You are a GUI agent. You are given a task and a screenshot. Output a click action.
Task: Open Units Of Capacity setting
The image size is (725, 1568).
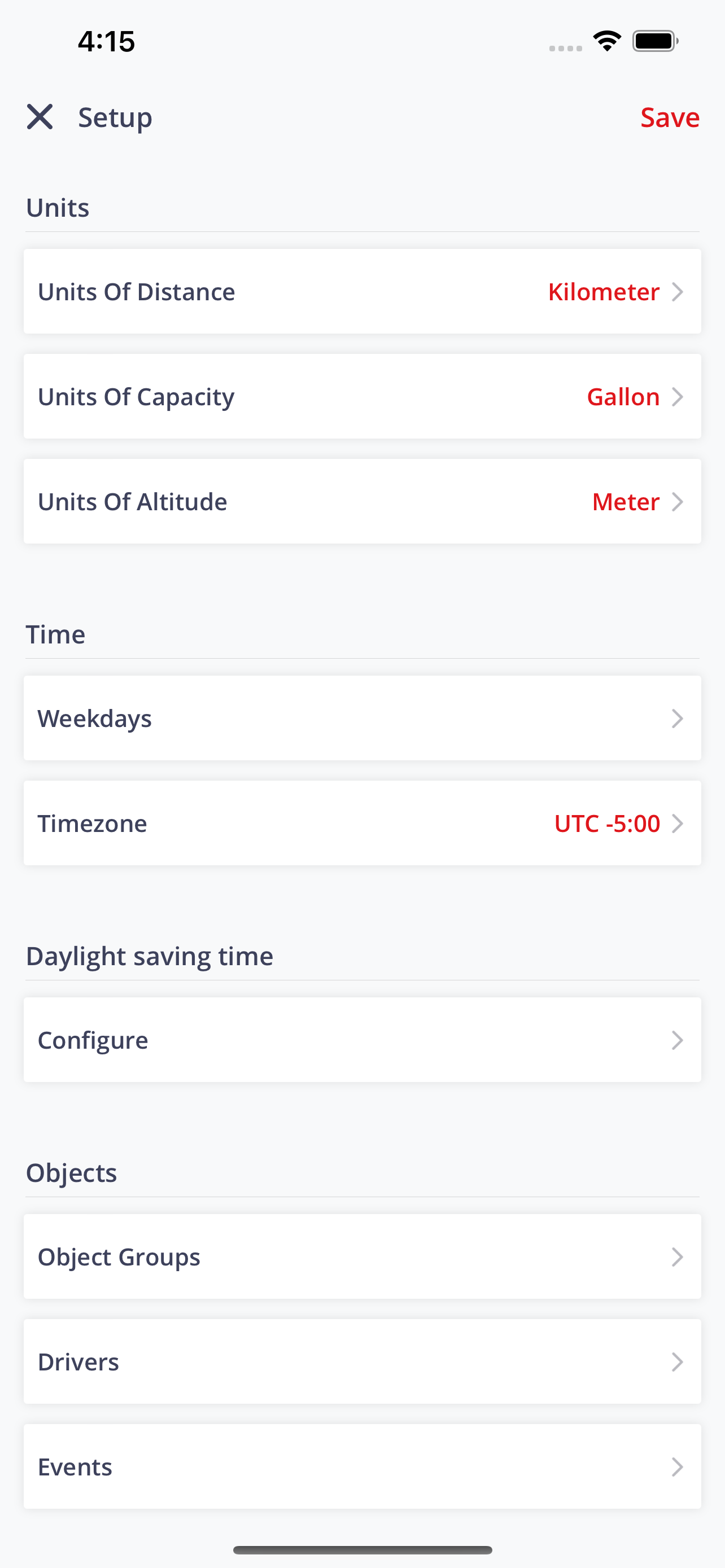(362, 396)
